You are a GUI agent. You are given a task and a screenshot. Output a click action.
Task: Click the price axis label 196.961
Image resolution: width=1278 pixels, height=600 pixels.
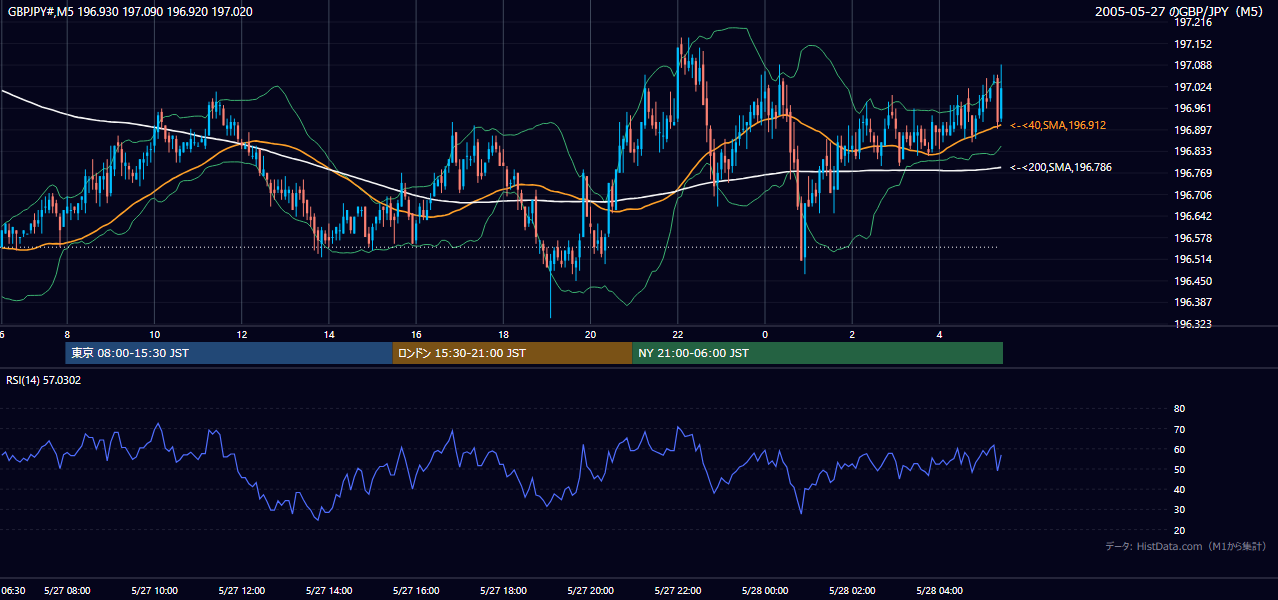point(1192,108)
